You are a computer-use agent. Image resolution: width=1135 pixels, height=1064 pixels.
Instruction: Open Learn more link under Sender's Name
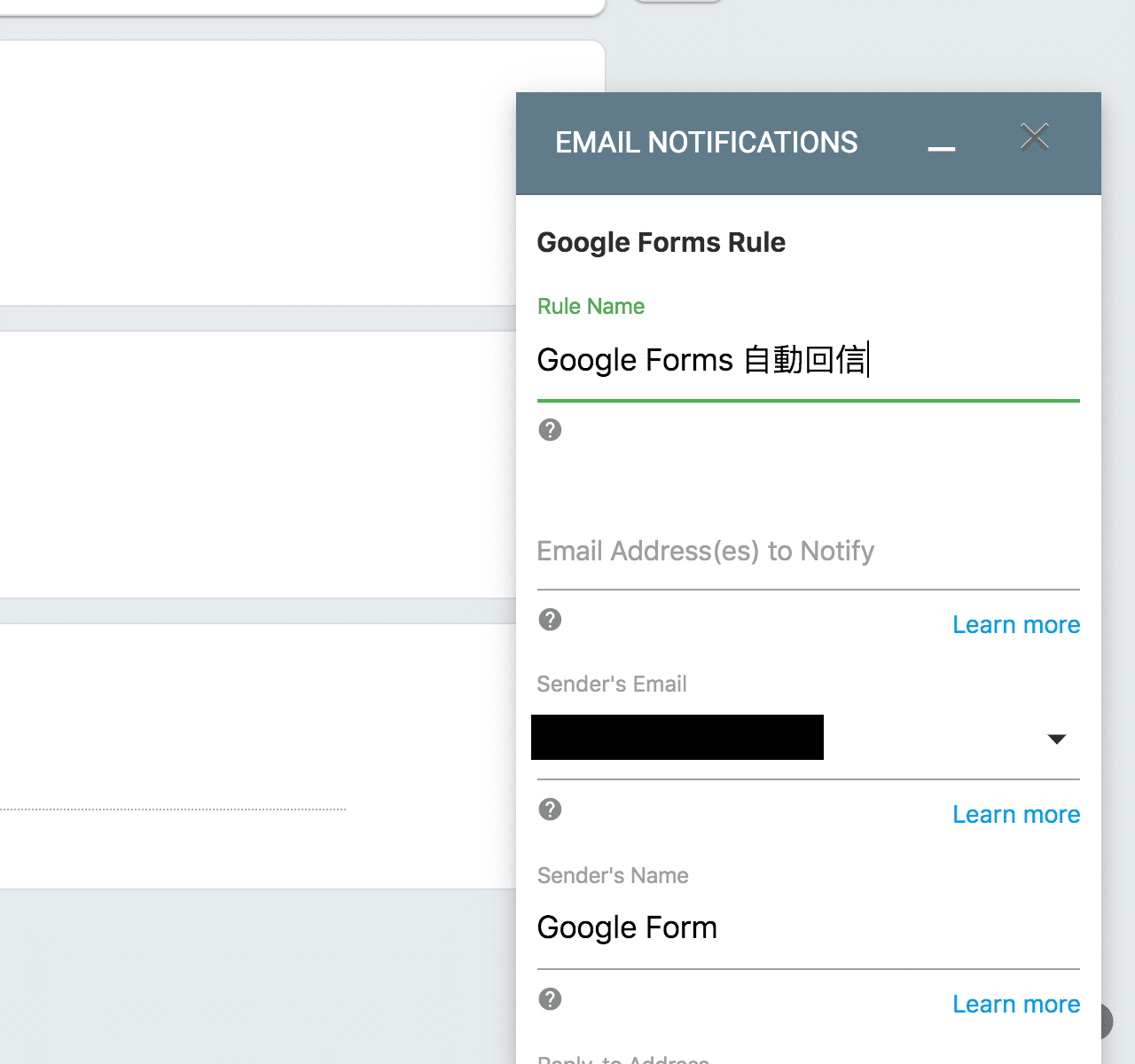tap(1016, 1005)
